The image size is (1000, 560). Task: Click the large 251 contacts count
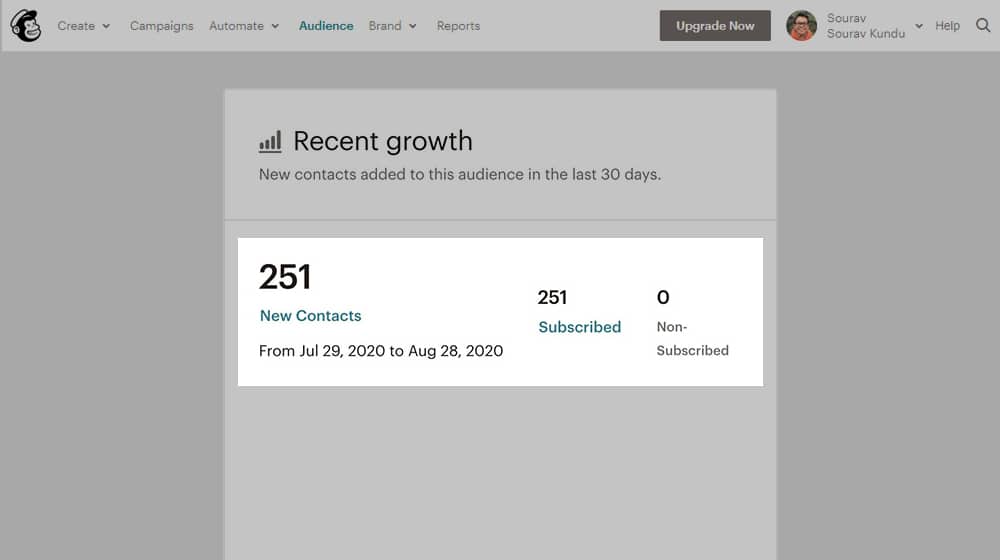pyautogui.click(x=285, y=277)
